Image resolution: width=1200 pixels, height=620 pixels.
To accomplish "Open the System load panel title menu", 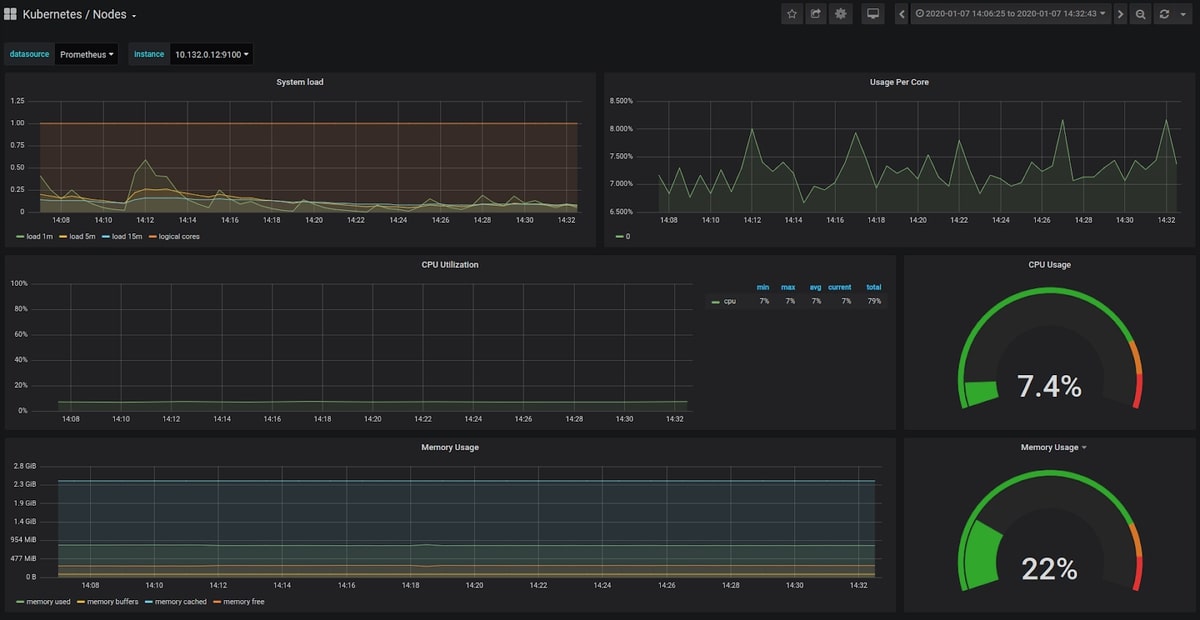I will (x=300, y=82).
